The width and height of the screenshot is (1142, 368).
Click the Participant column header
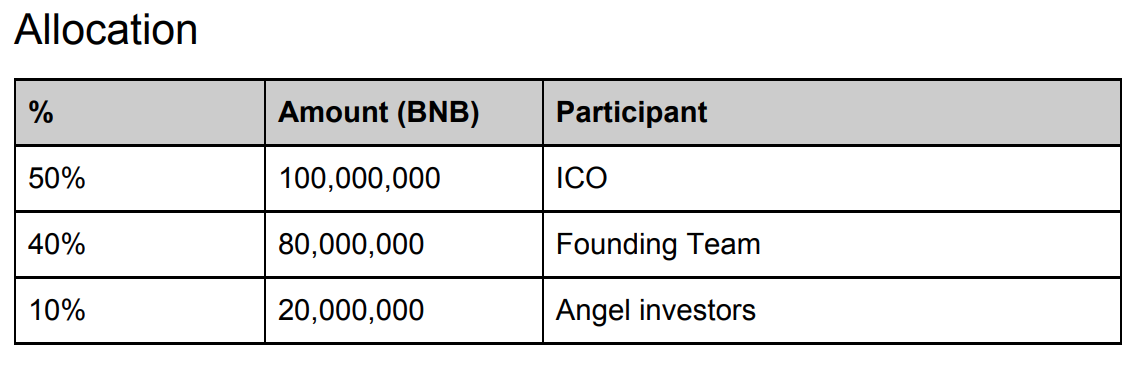[832, 113]
